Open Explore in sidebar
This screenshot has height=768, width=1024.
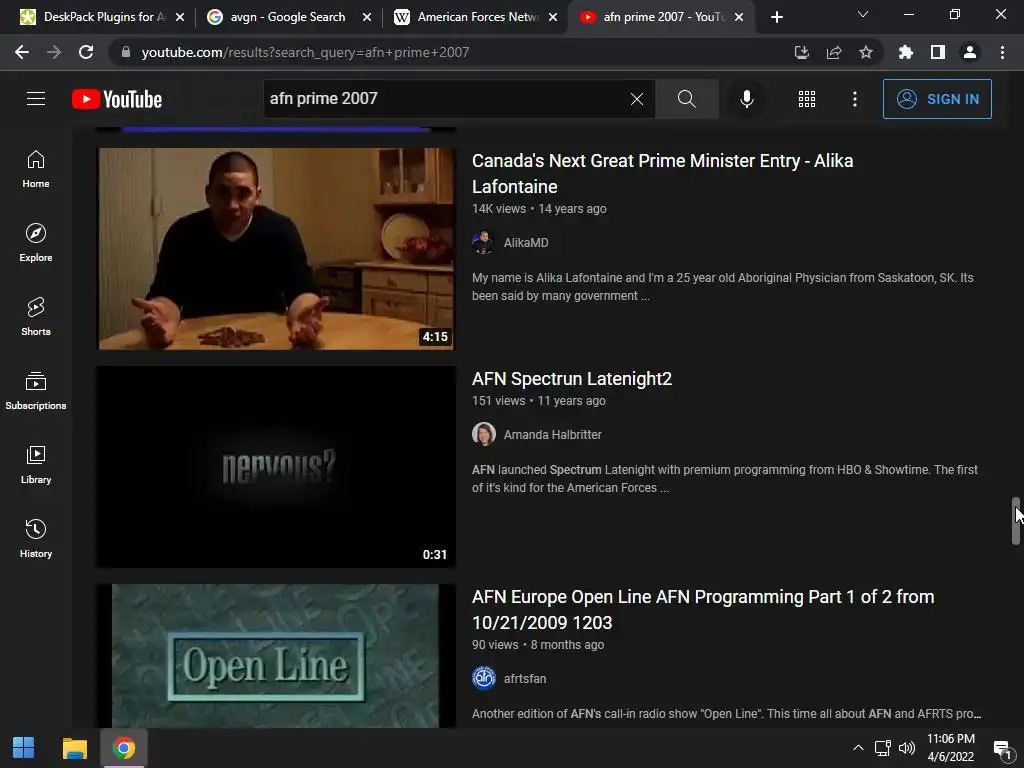36,242
